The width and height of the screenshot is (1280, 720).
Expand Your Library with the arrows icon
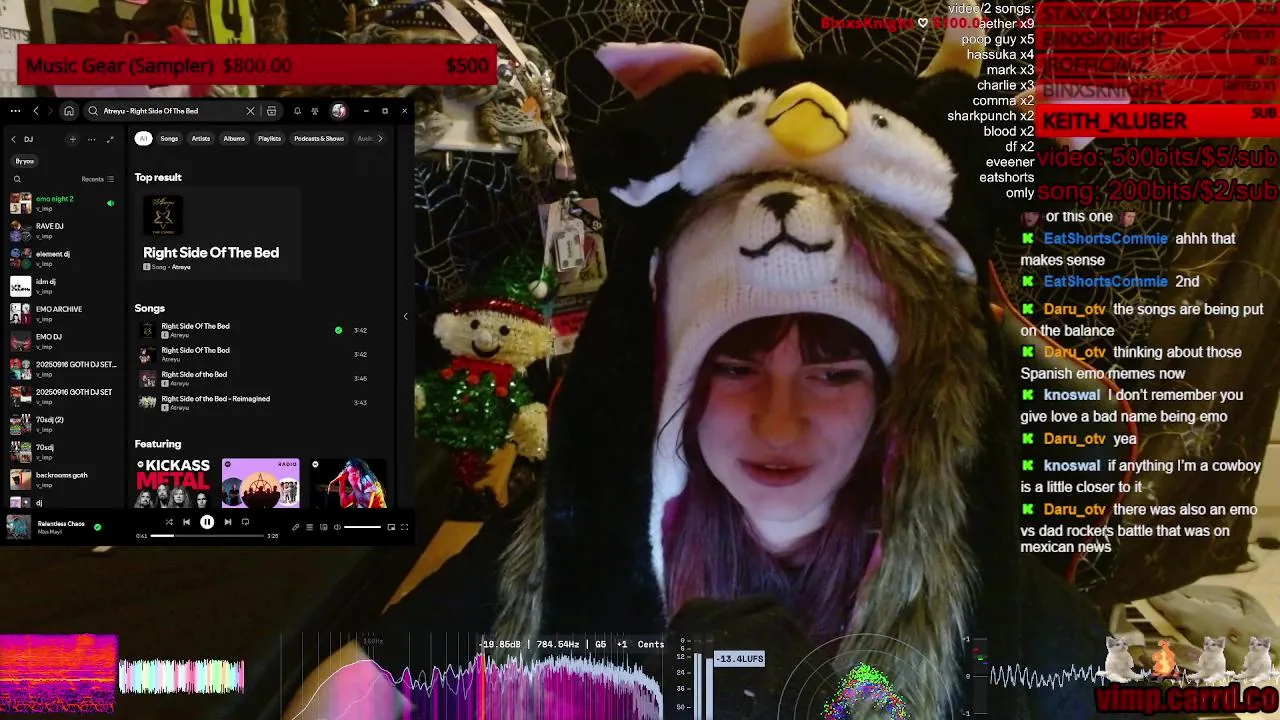pos(110,139)
